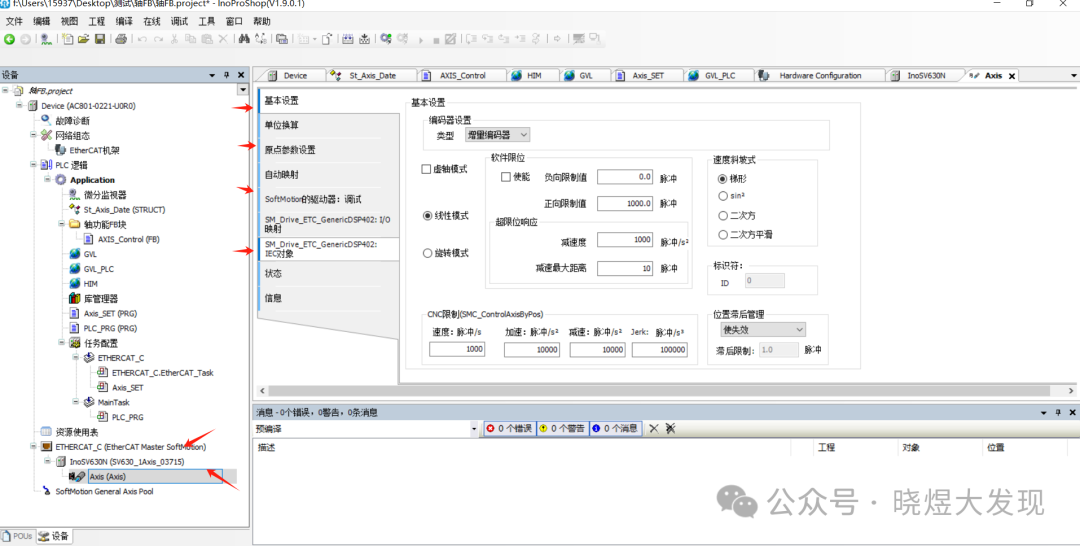Open project with the folder toolbar icon
This screenshot has height=546, width=1080.
[84, 39]
